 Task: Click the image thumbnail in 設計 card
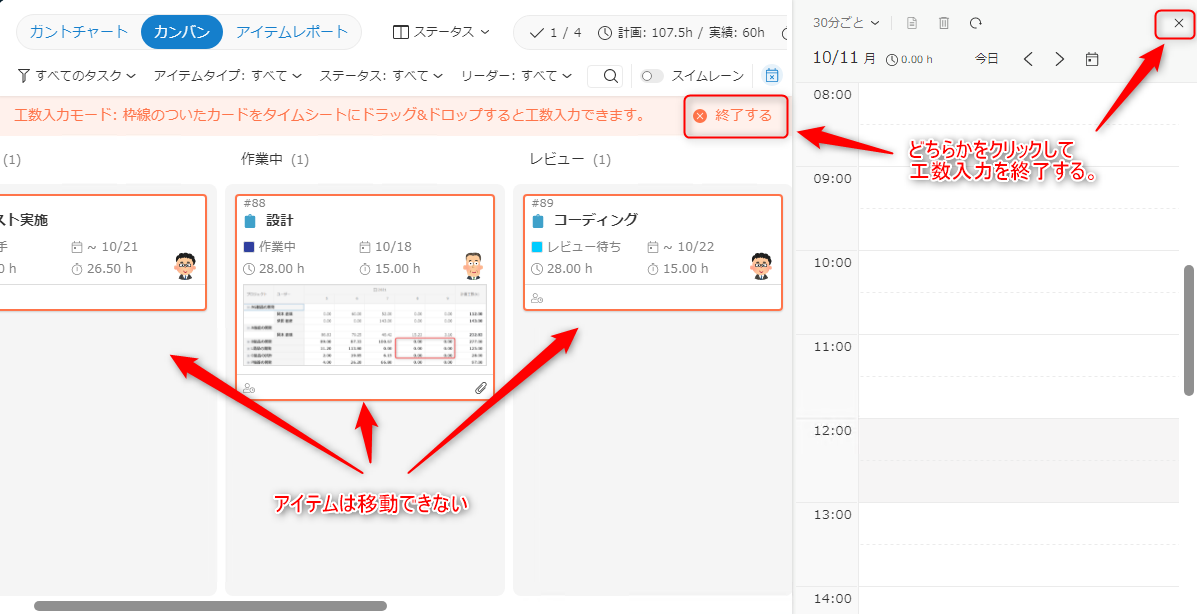click(x=365, y=328)
